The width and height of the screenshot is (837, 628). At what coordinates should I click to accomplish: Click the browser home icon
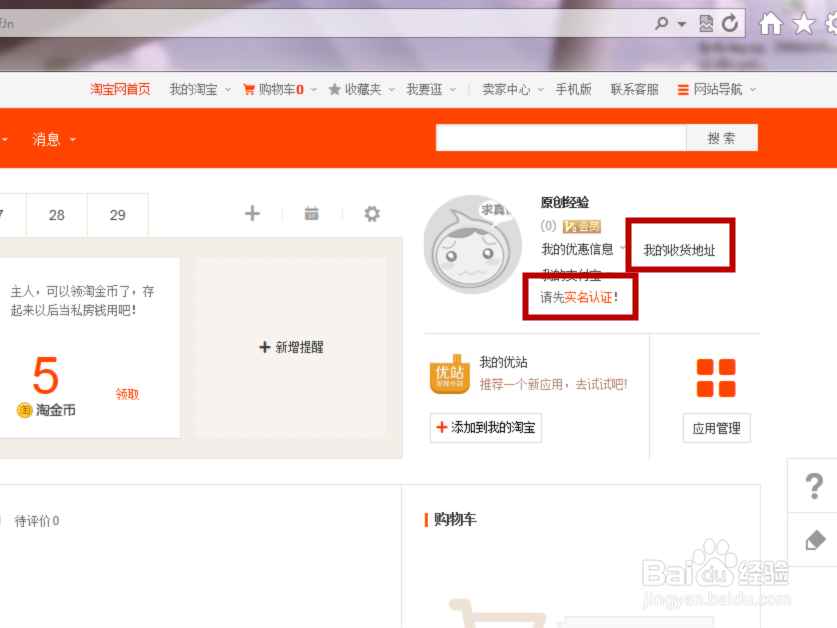click(x=770, y=23)
